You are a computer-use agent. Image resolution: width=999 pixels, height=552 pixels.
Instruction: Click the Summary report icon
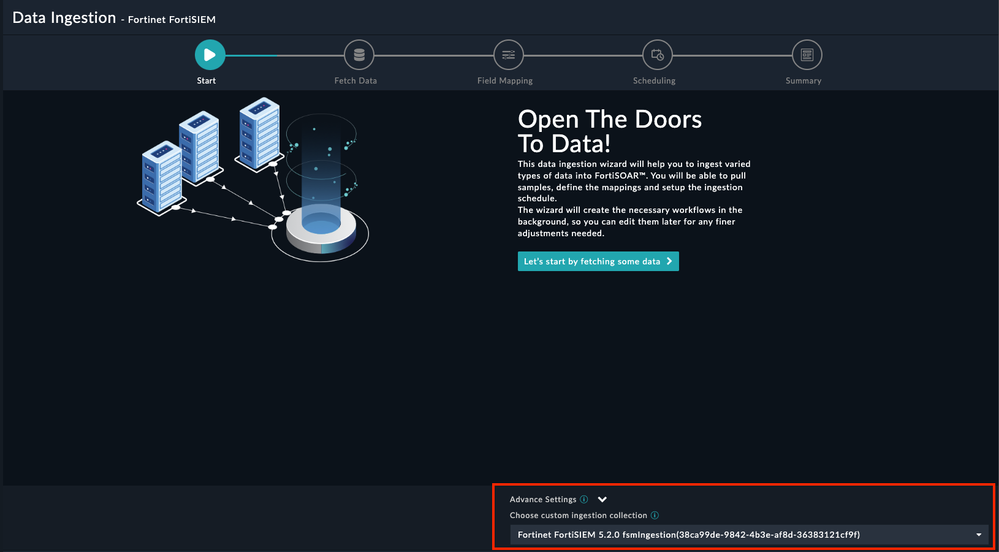(807, 55)
